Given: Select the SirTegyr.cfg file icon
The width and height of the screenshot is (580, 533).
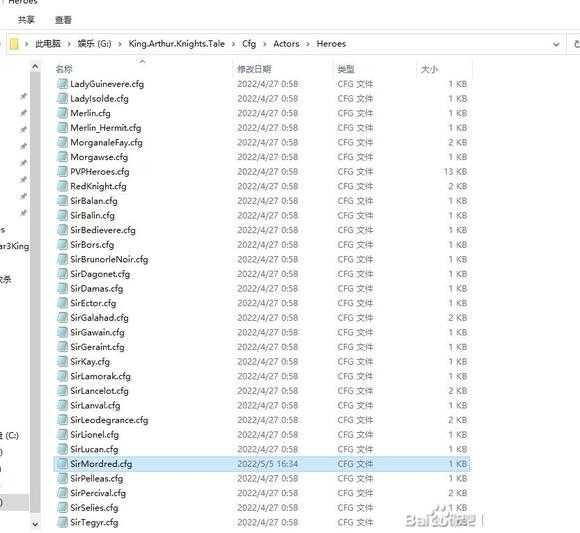Looking at the screenshot, I should click(x=62, y=522).
